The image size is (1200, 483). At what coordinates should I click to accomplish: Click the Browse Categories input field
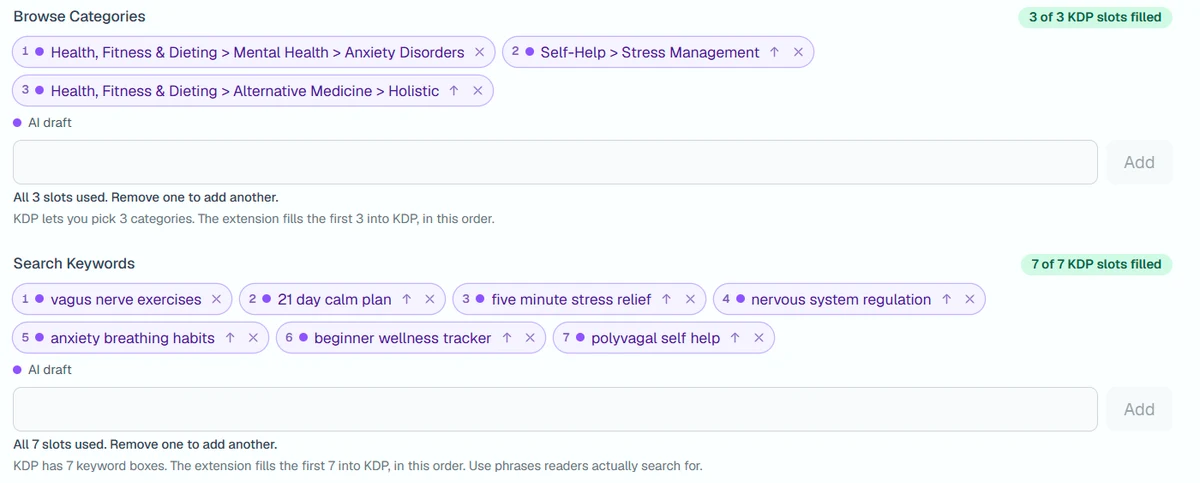point(555,162)
